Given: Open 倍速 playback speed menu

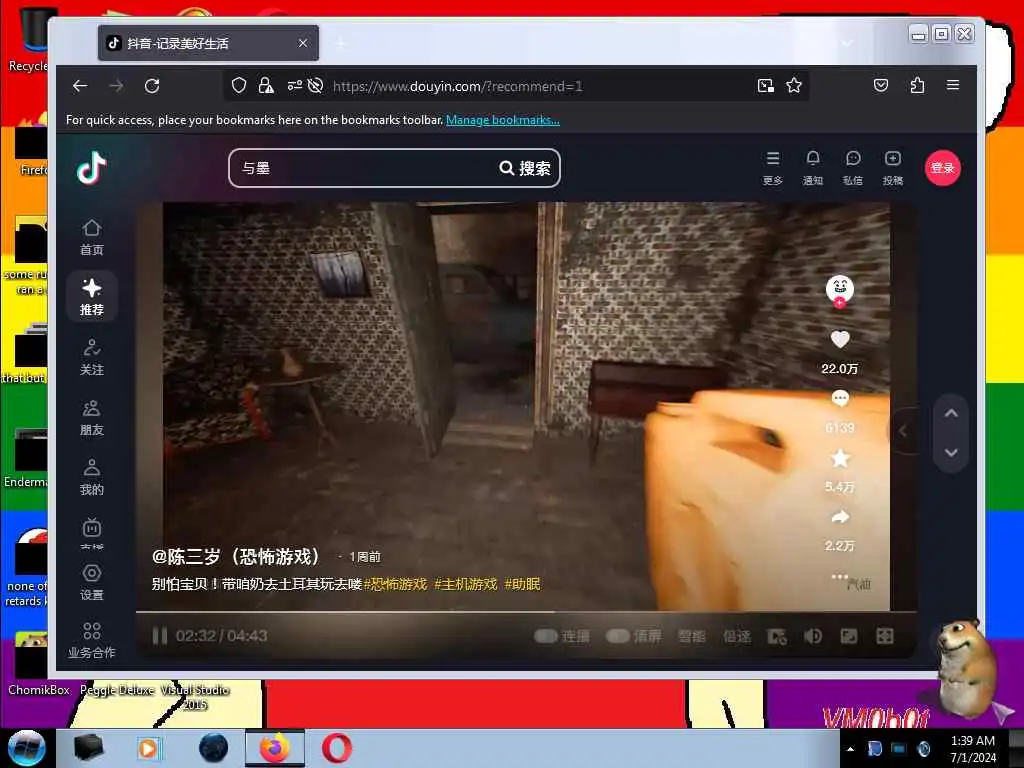Looking at the screenshot, I should (x=737, y=636).
